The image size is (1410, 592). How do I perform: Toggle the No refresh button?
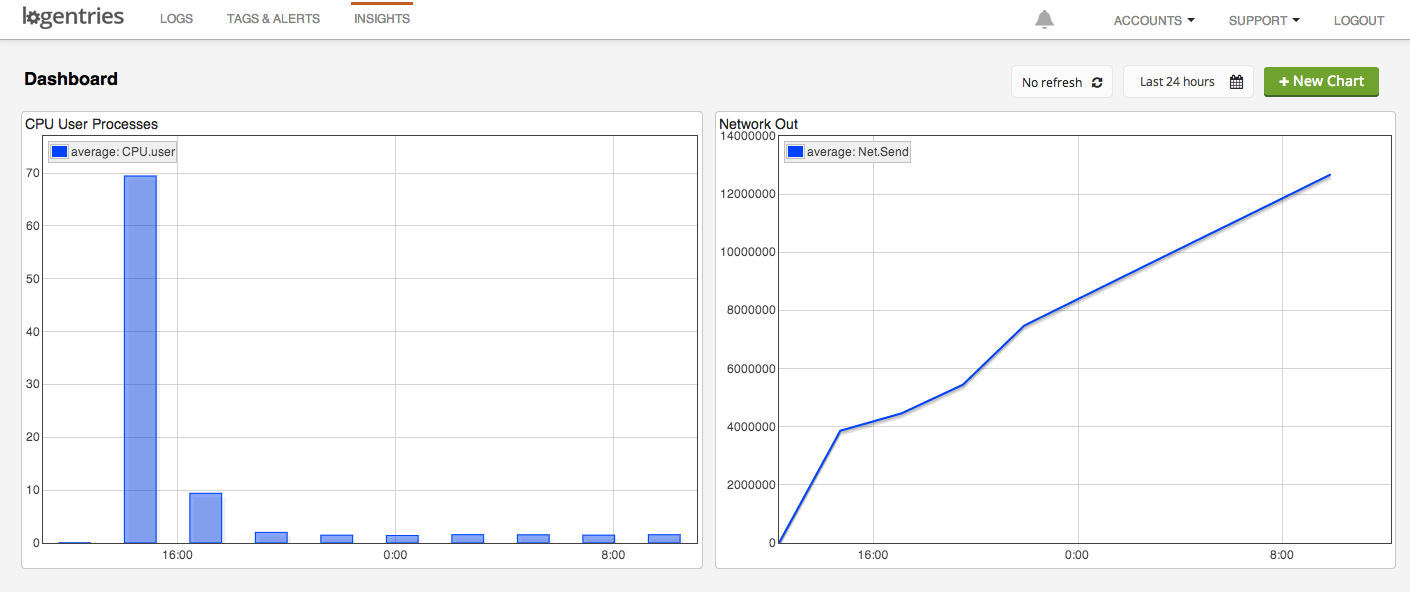click(1052, 83)
